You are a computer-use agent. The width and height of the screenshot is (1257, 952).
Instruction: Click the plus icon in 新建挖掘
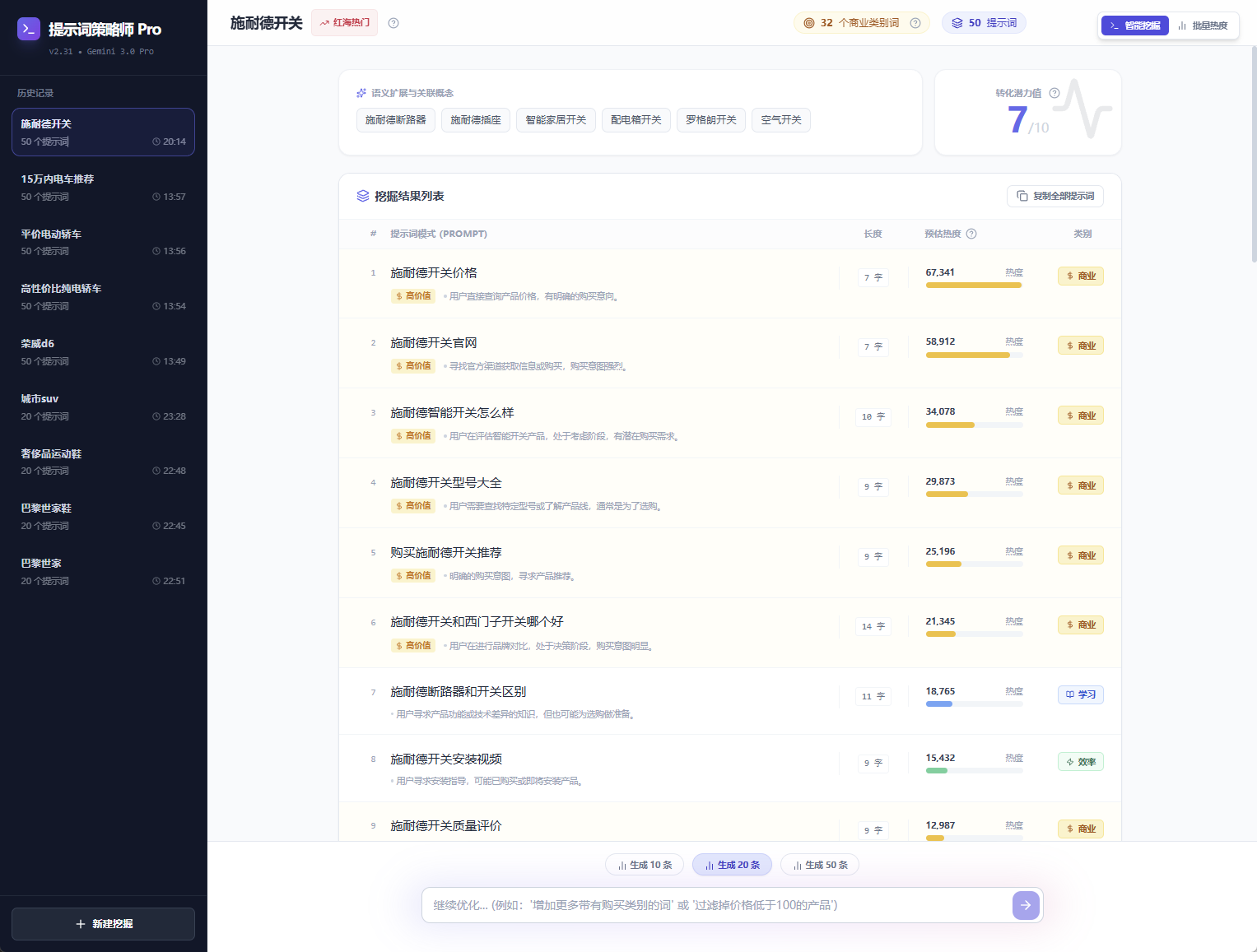pos(81,924)
